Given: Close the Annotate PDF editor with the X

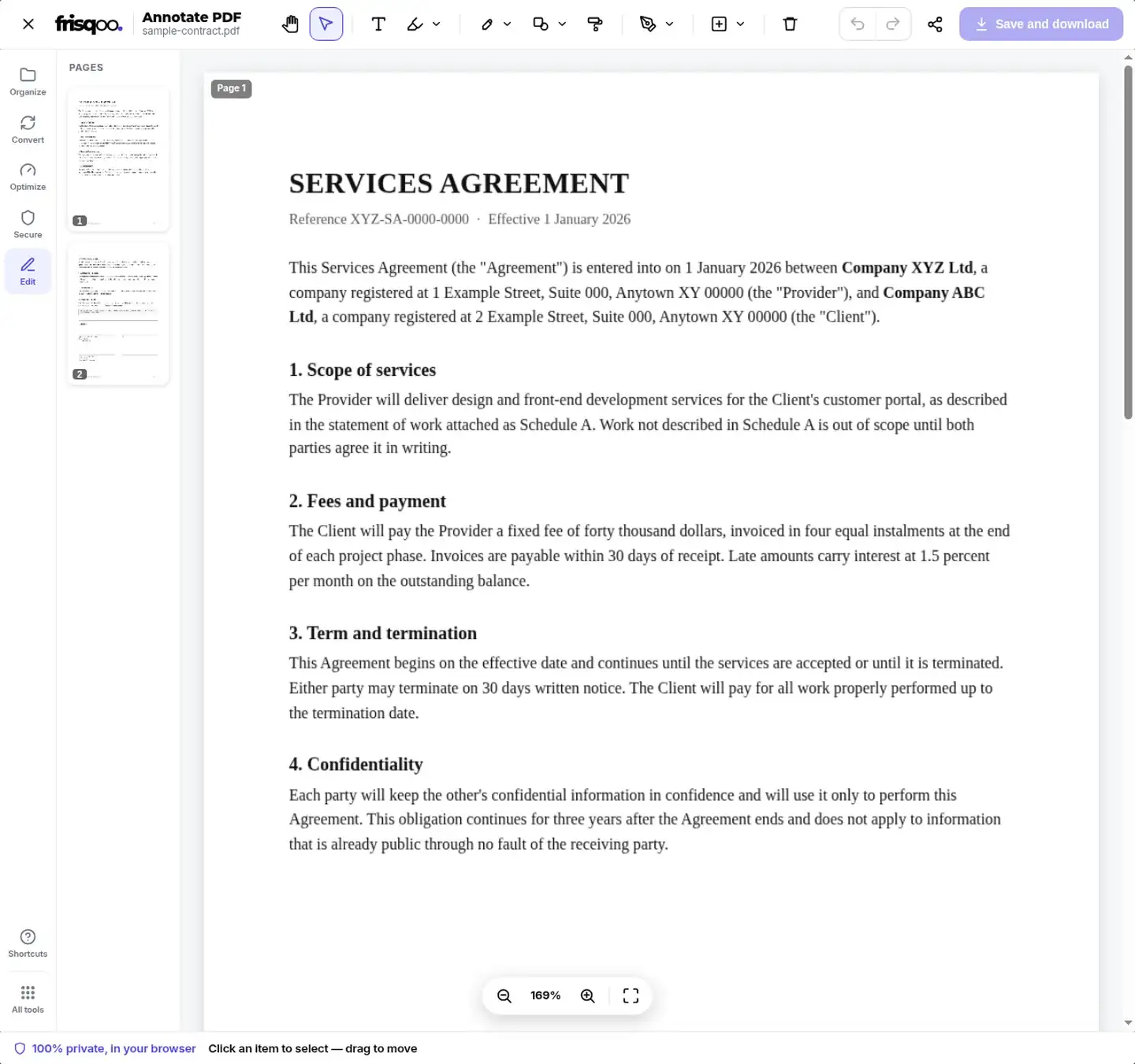Looking at the screenshot, I should (x=28, y=24).
